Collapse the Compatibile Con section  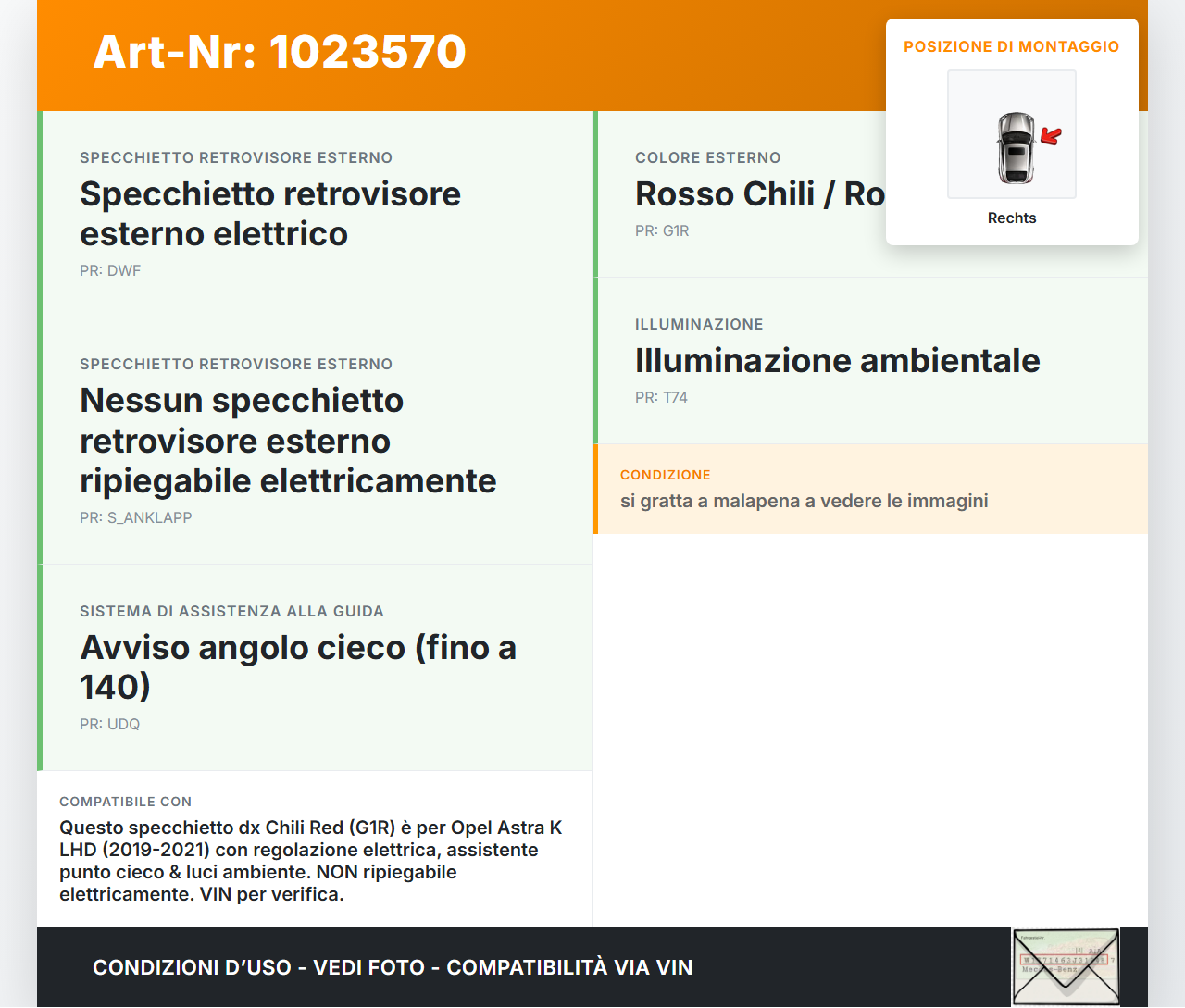[125, 802]
